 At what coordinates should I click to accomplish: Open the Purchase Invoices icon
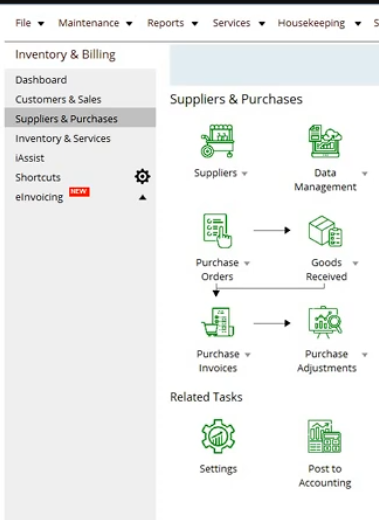pyautogui.click(x=218, y=322)
